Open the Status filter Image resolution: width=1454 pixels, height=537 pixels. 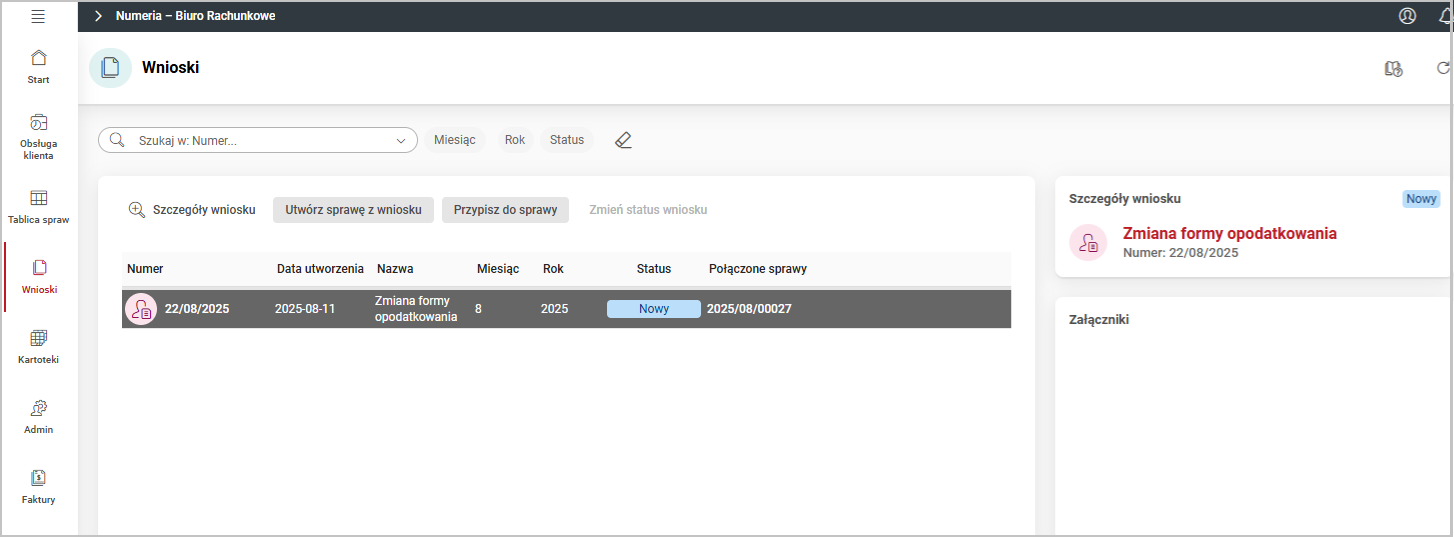tap(567, 140)
